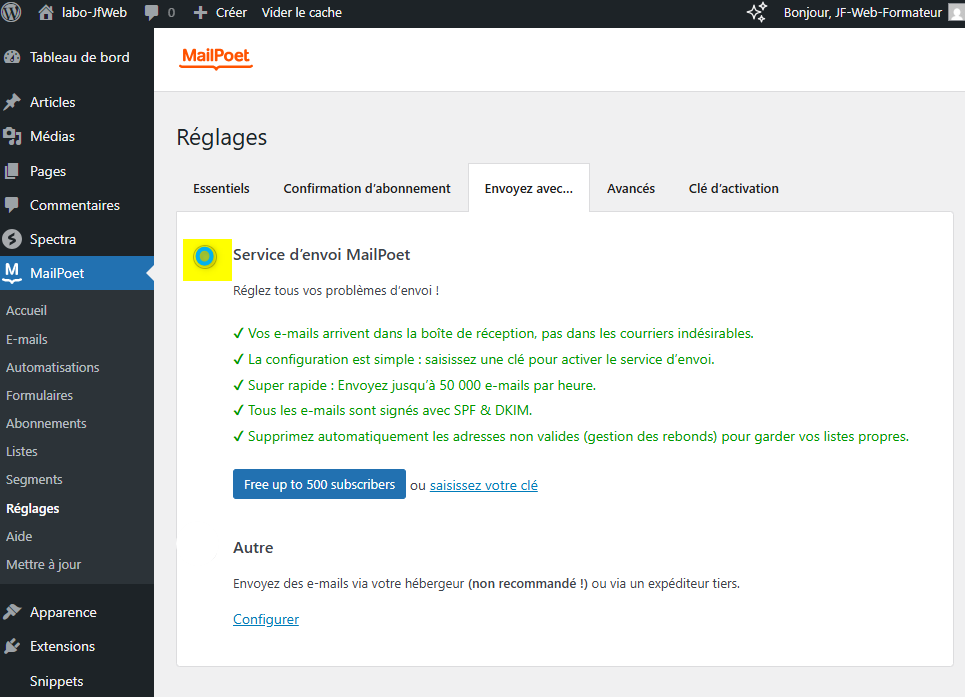This screenshot has height=697, width=965.
Task: Click the Apparence brush icon
Action: tap(12, 612)
